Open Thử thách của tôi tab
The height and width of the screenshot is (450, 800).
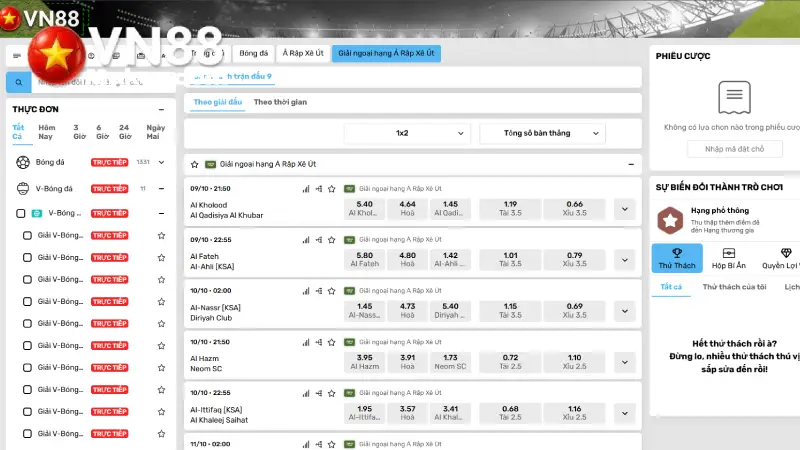[734, 287]
